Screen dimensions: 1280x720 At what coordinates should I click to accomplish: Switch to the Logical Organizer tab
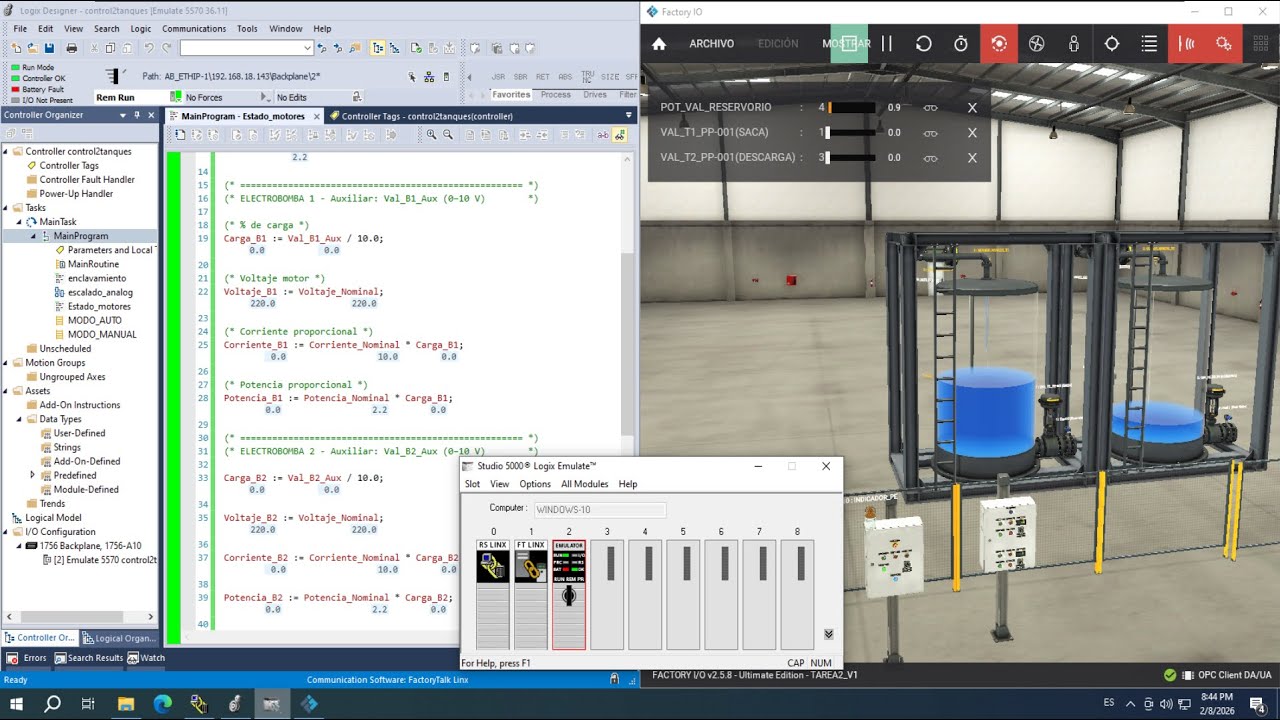tap(119, 638)
